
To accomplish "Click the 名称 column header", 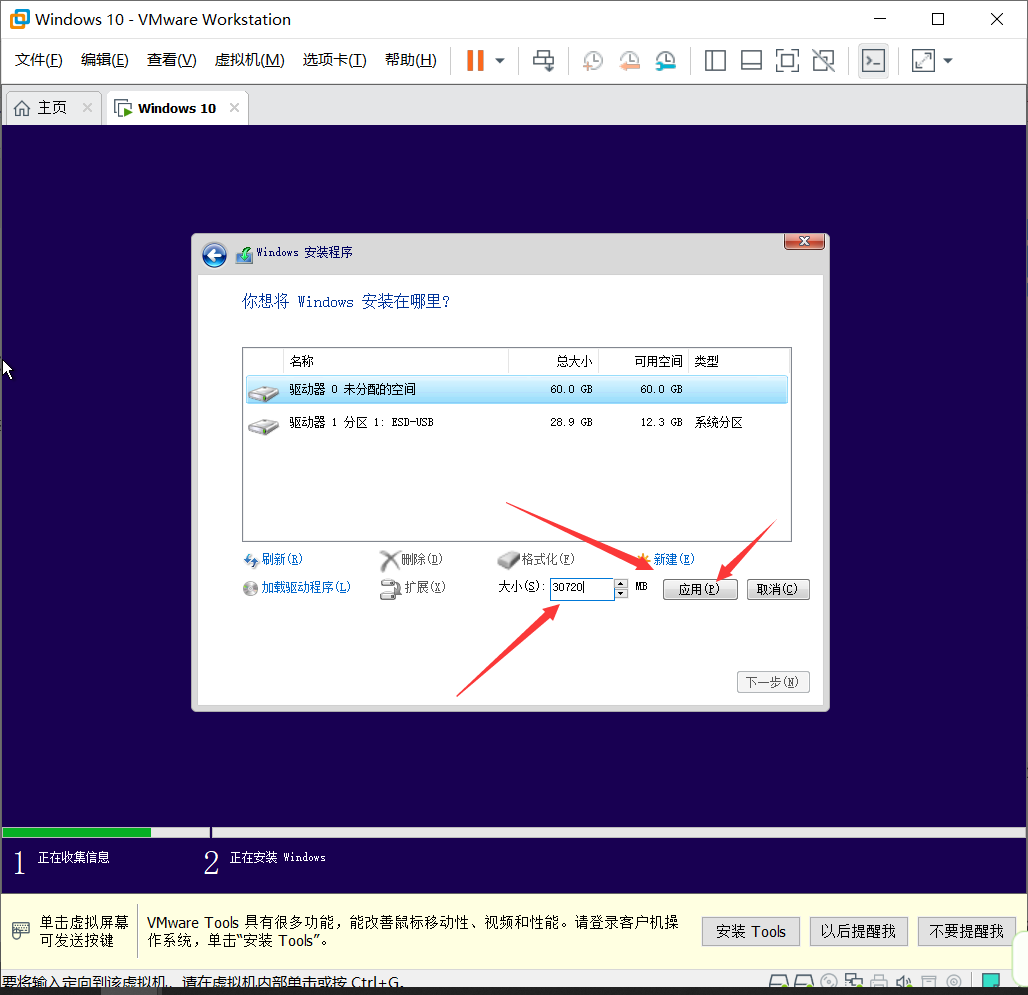I will click(396, 361).
